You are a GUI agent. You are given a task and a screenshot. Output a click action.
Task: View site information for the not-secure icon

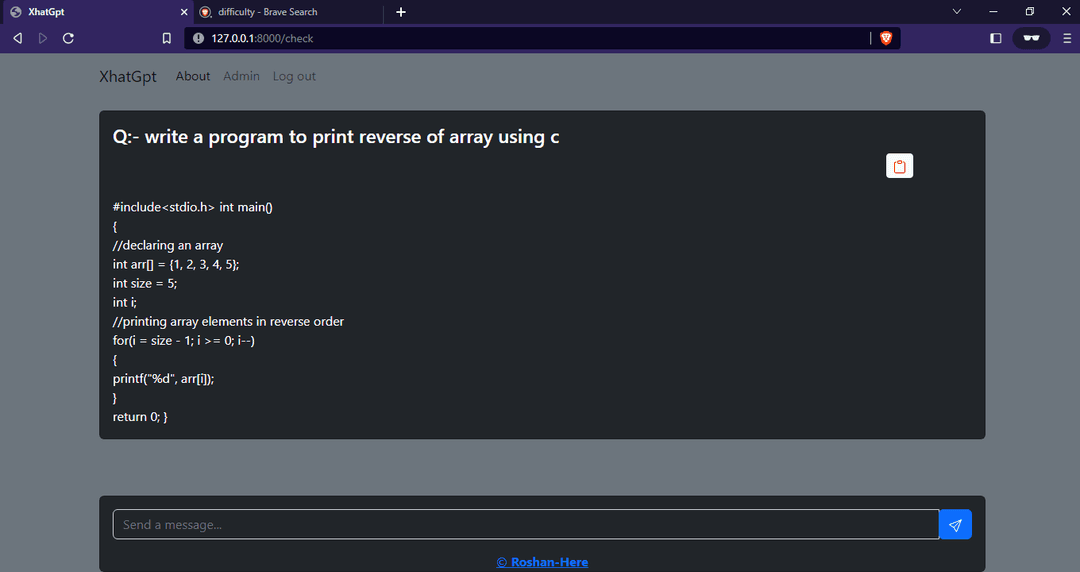198,39
